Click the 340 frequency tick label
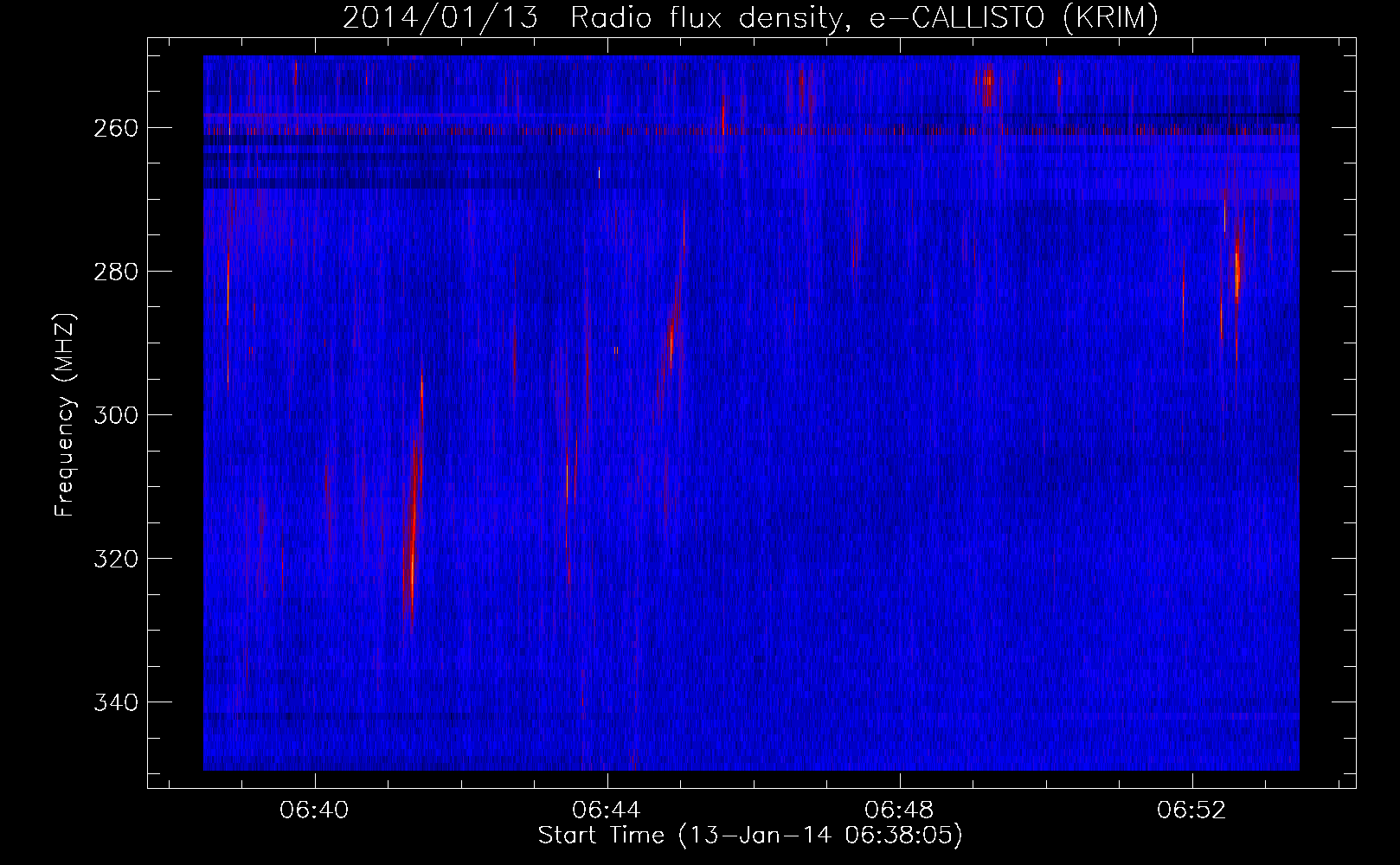The height and width of the screenshot is (865, 1400). point(114,702)
